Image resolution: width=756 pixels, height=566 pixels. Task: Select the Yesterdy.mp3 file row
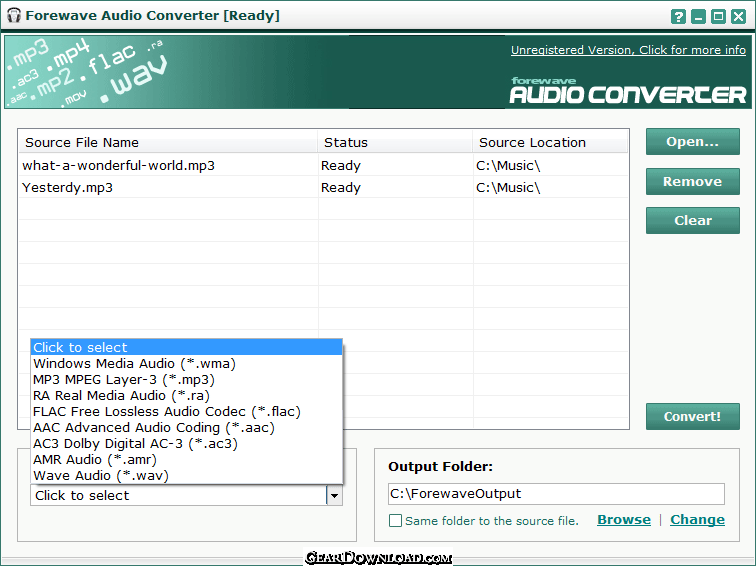click(324, 188)
